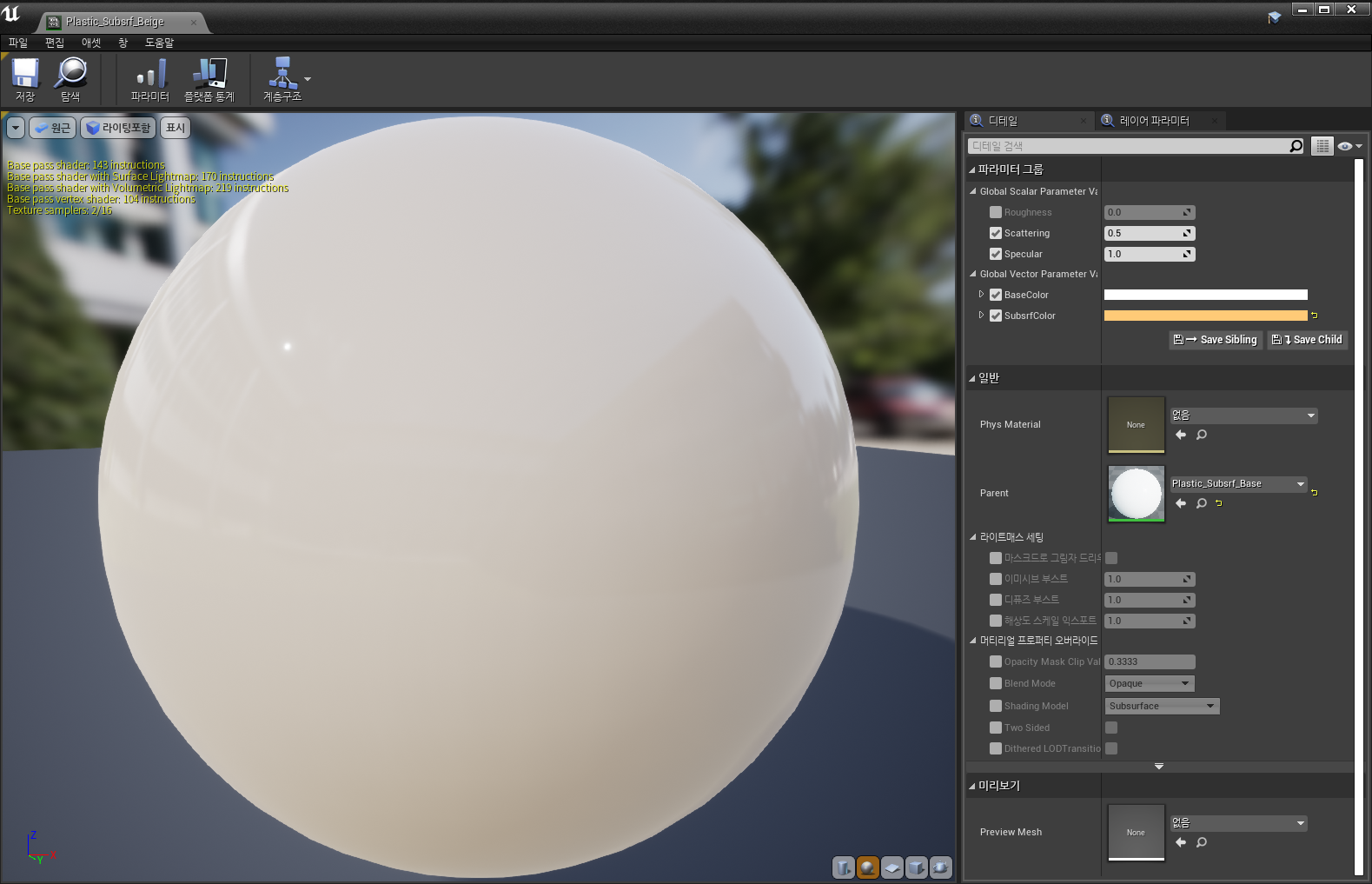
Task: Click 원근 perspective viewport button
Action: (53, 128)
